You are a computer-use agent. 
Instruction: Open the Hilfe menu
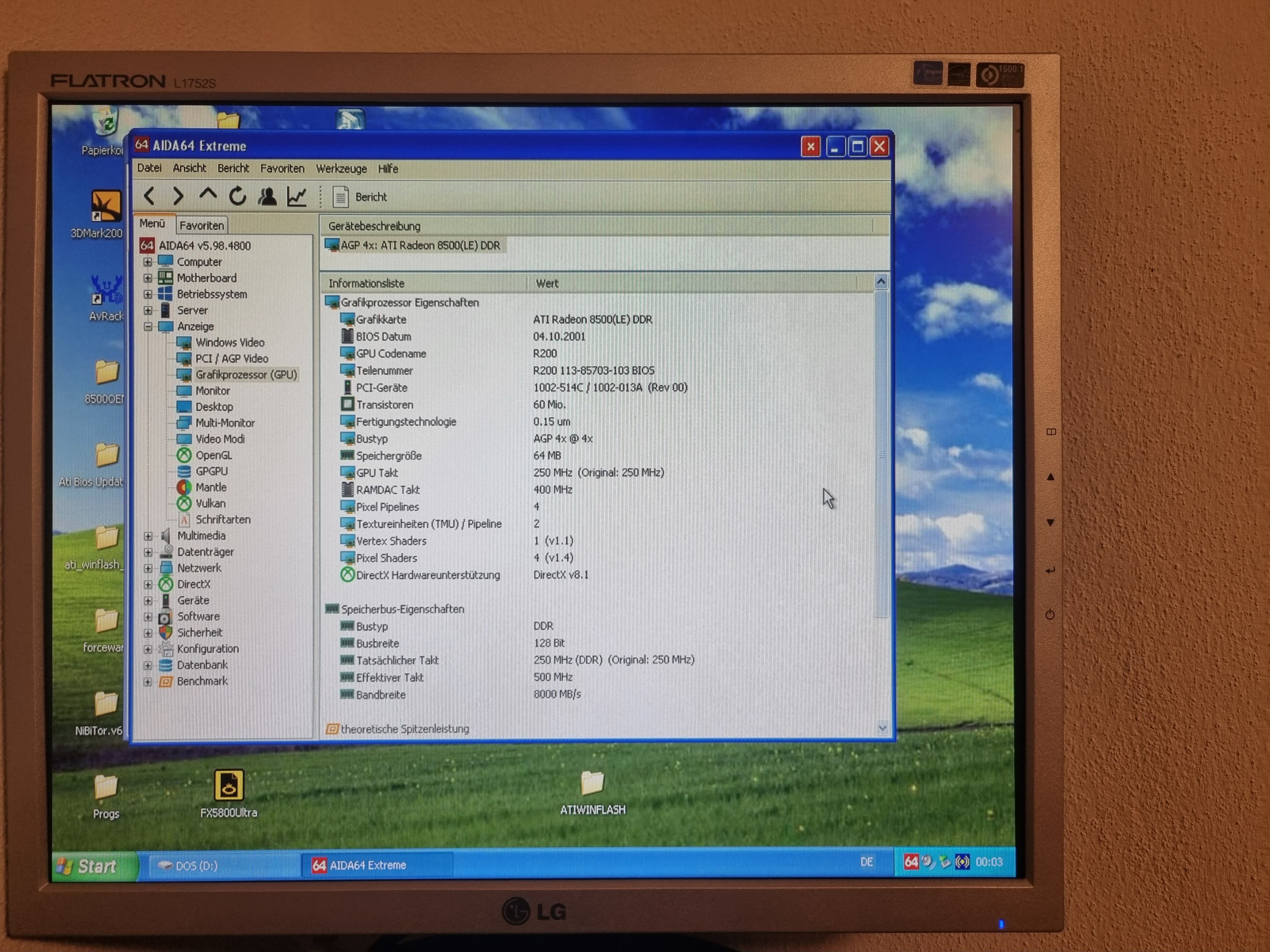388,169
